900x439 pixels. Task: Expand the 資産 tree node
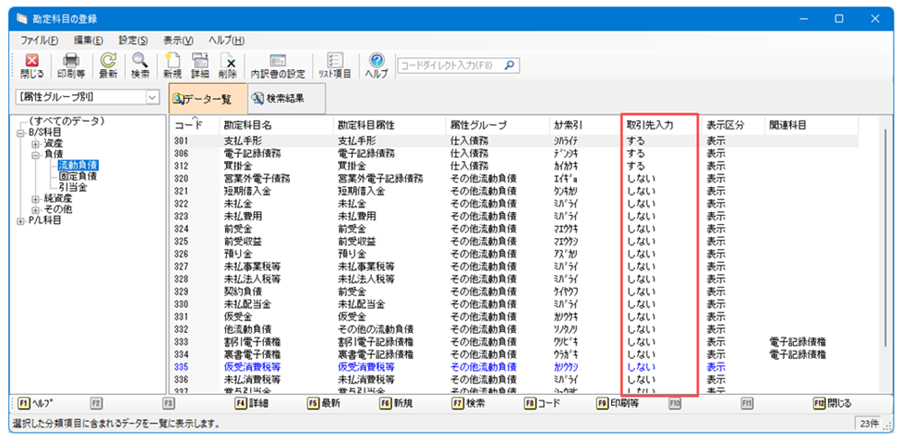[35, 144]
